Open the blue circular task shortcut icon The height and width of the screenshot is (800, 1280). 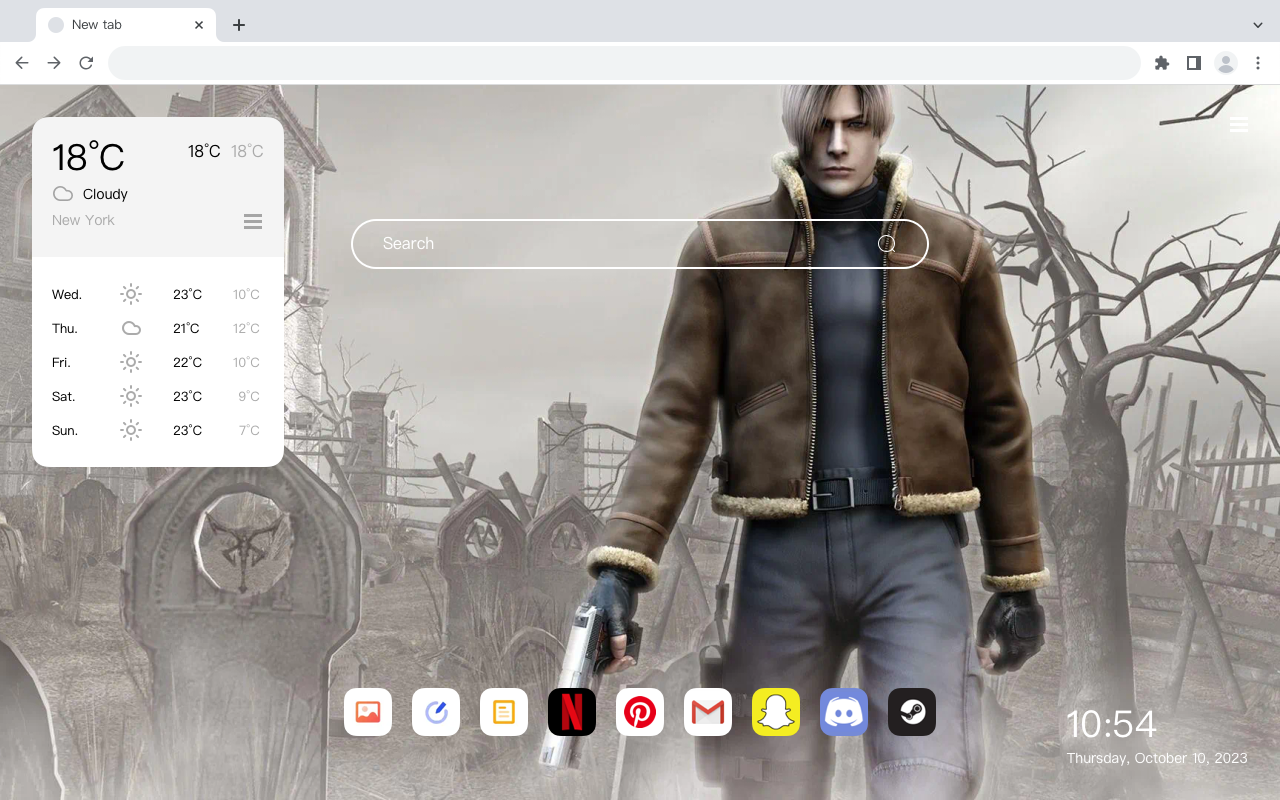click(x=436, y=712)
